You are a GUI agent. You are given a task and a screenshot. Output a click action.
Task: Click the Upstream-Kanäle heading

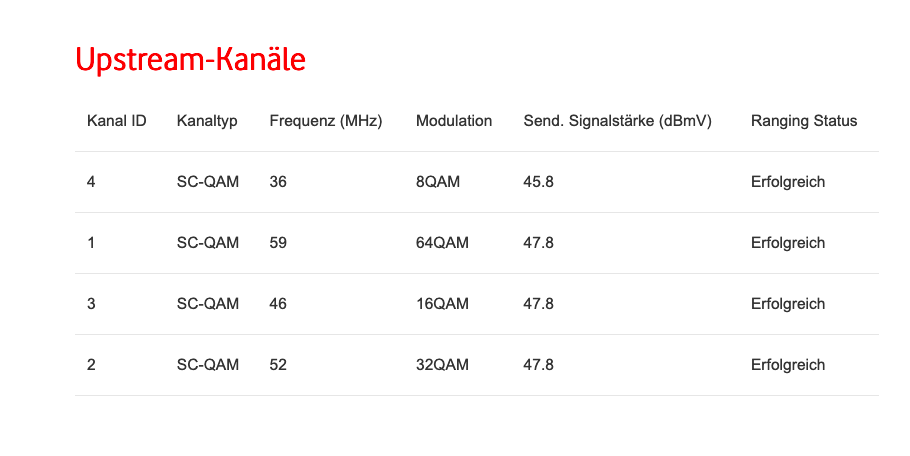(x=190, y=60)
